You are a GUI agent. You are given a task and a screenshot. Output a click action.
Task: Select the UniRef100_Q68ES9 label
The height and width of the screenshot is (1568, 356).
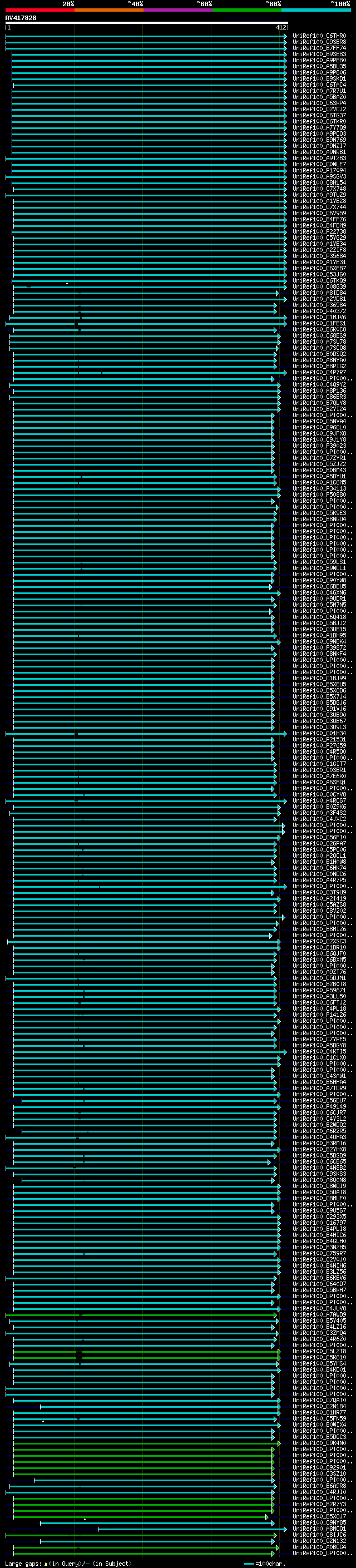(x=319, y=335)
